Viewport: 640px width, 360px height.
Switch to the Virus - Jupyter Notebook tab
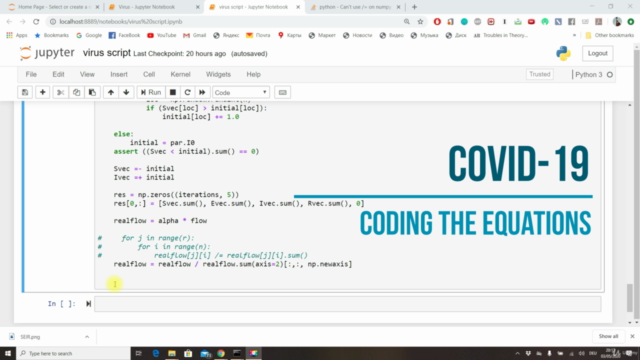click(x=153, y=7)
